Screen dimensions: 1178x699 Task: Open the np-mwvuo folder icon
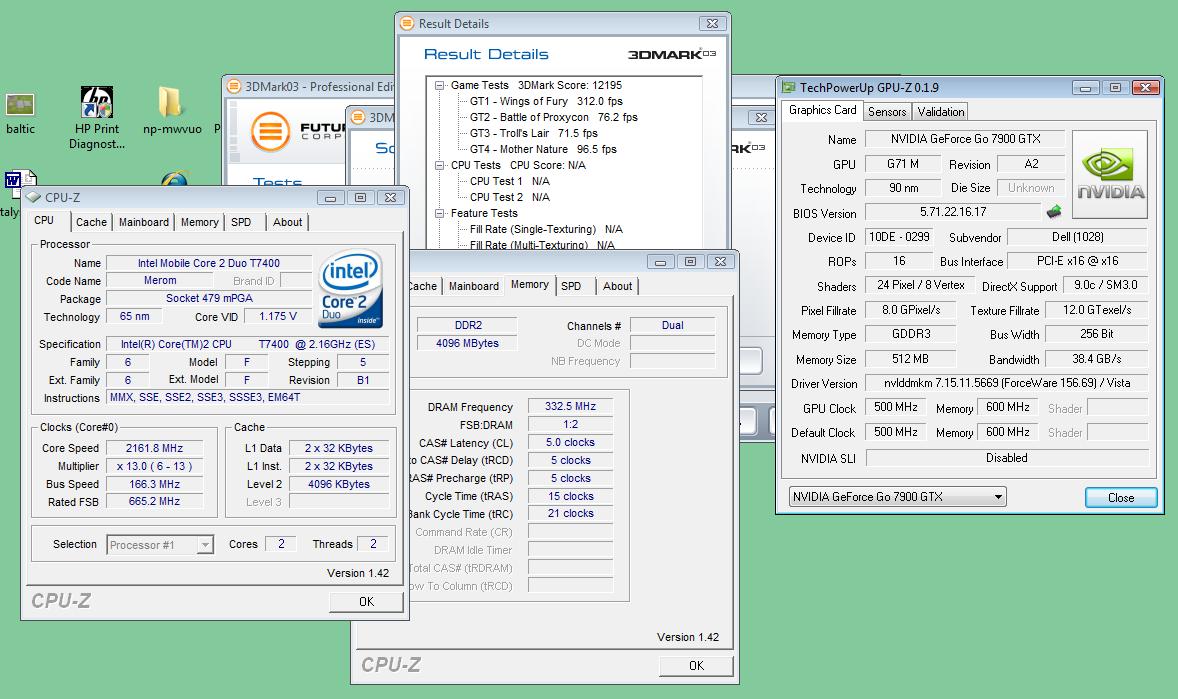coord(171,101)
